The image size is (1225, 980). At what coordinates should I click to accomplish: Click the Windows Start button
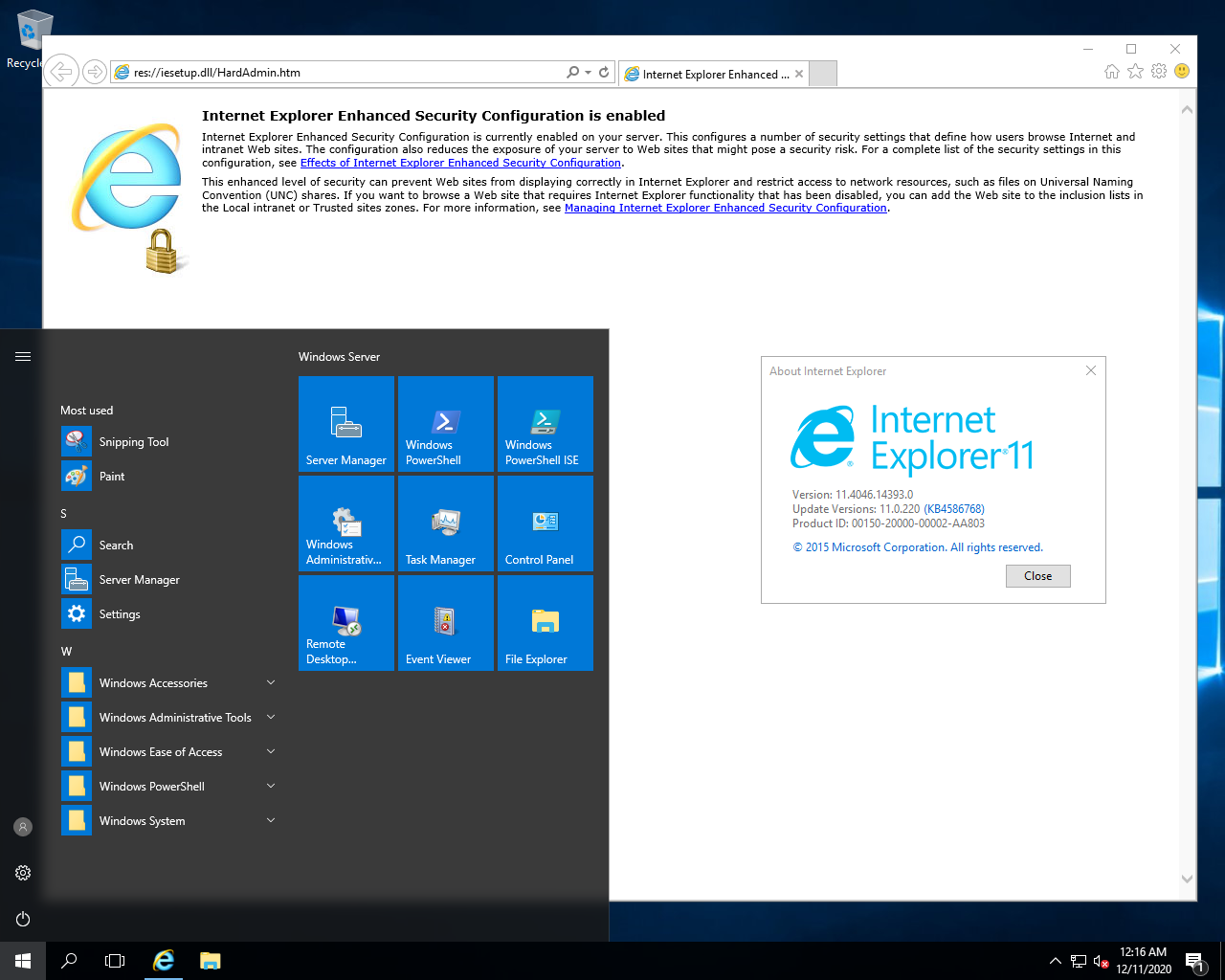[x=23, y=961]
